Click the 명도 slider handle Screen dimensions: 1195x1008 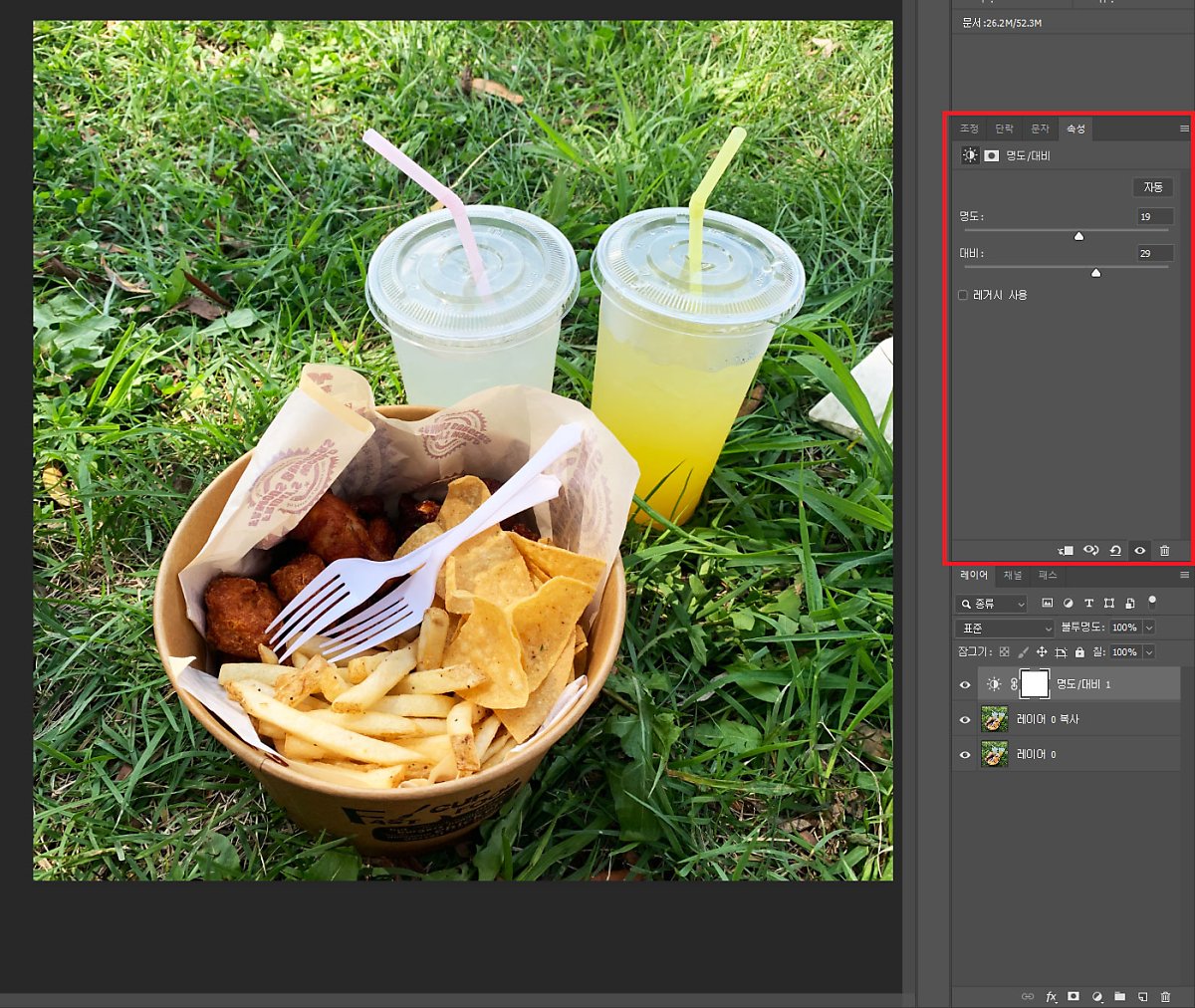[x=1078, y=236]
